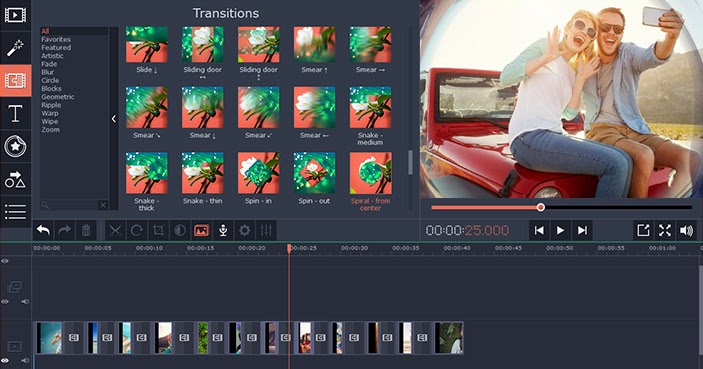Click the volume speaker icon in player
703x369 pixels.
[686, 230]
